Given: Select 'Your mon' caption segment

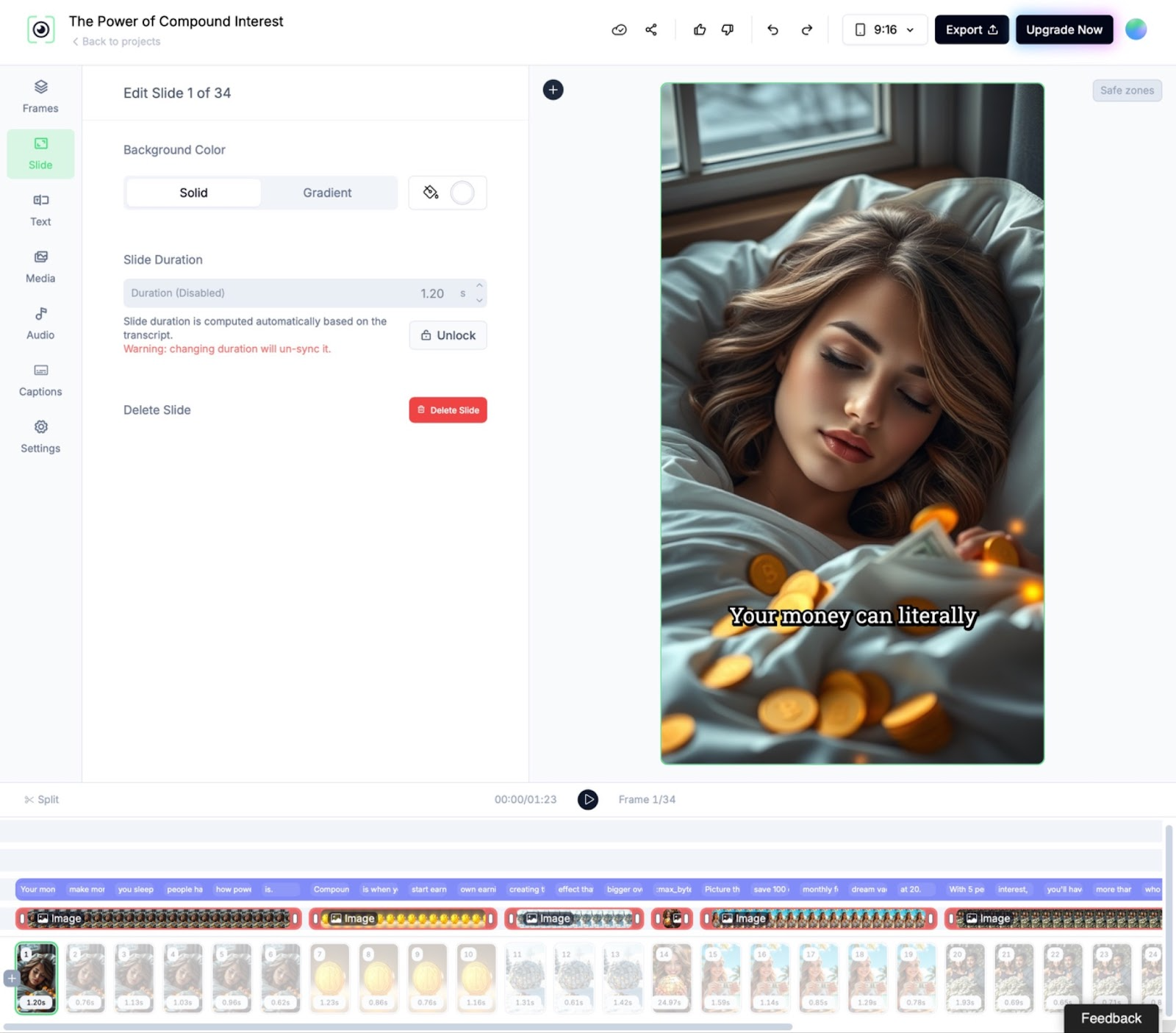Looking at the screenshot, I should [38, 890].
